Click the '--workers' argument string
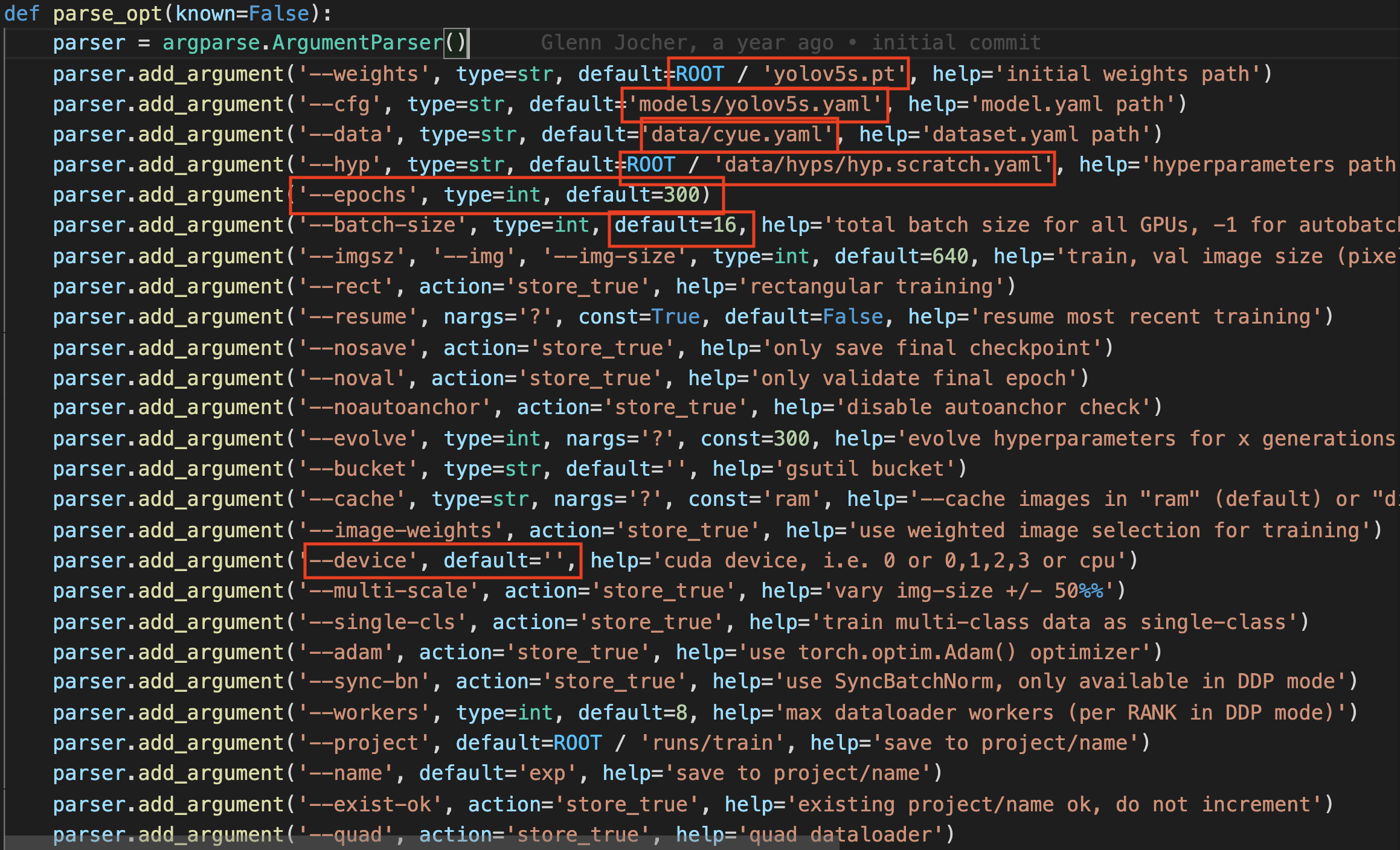This screenshot has width=1400, height=850. 364,713
